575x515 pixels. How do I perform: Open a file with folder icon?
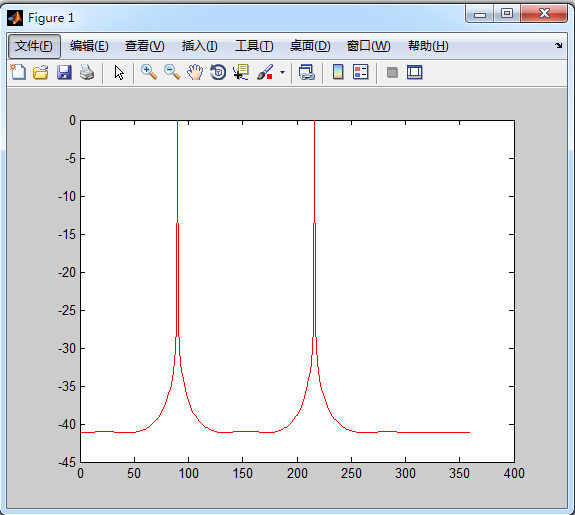41,72
